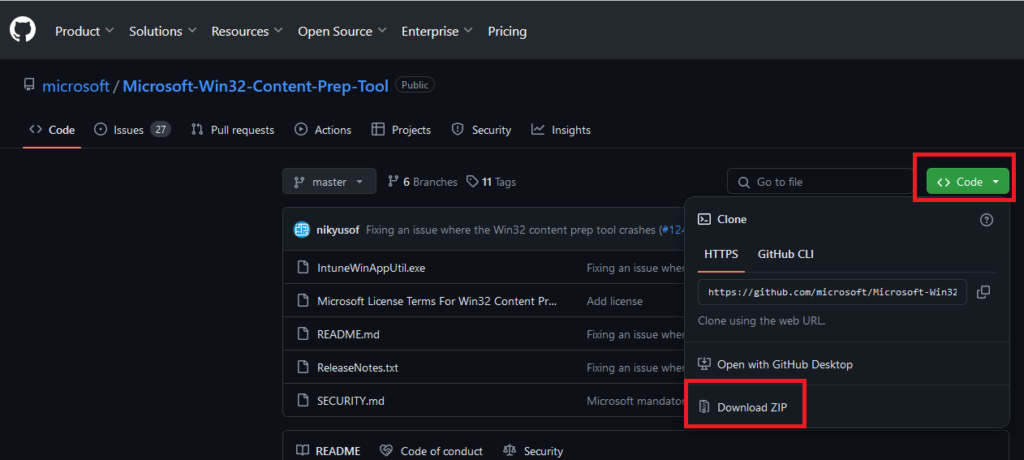
Task: Open Microsoft-Win32-Content-Prep-Tool repository link
Action: [x=255, y=86]
